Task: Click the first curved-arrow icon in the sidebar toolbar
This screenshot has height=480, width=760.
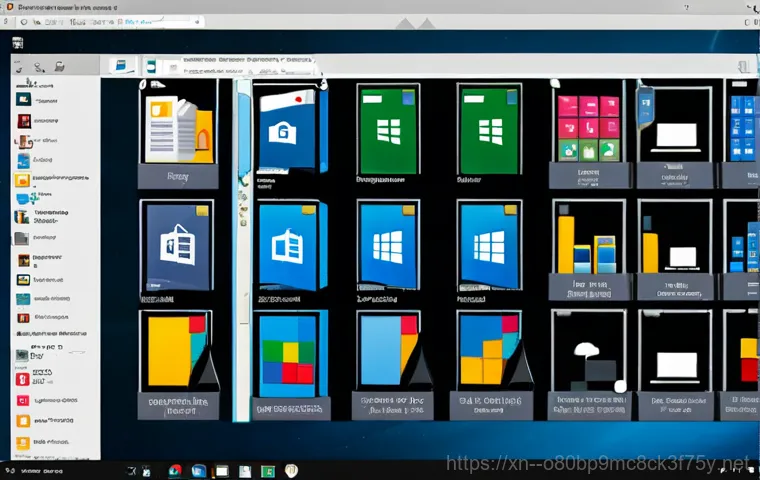Action: pyautogui.click(x=19, y=67)
